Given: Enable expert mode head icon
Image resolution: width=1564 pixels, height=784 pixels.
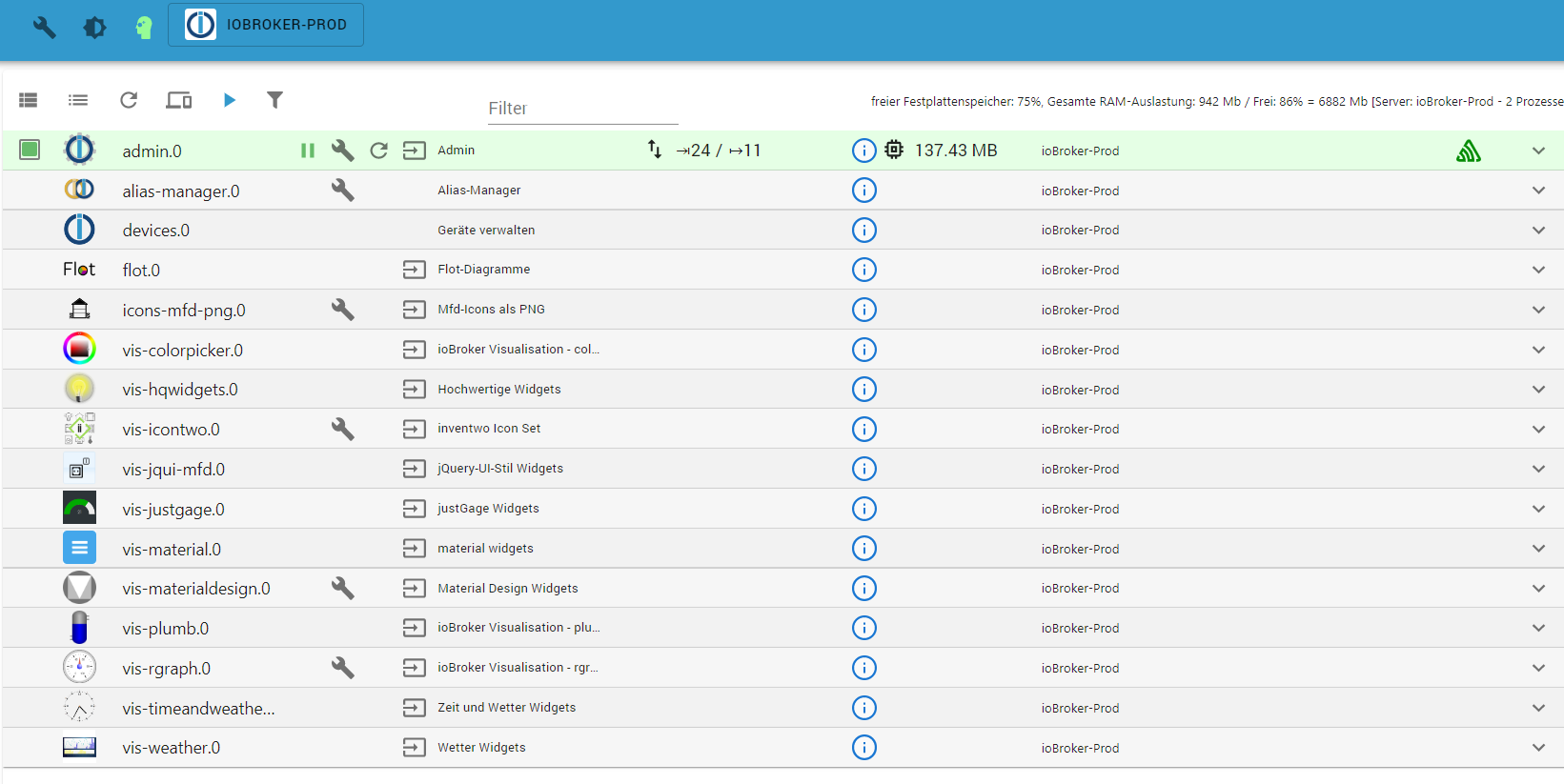Looking at the screenshot, I should [x=144, y=27].
